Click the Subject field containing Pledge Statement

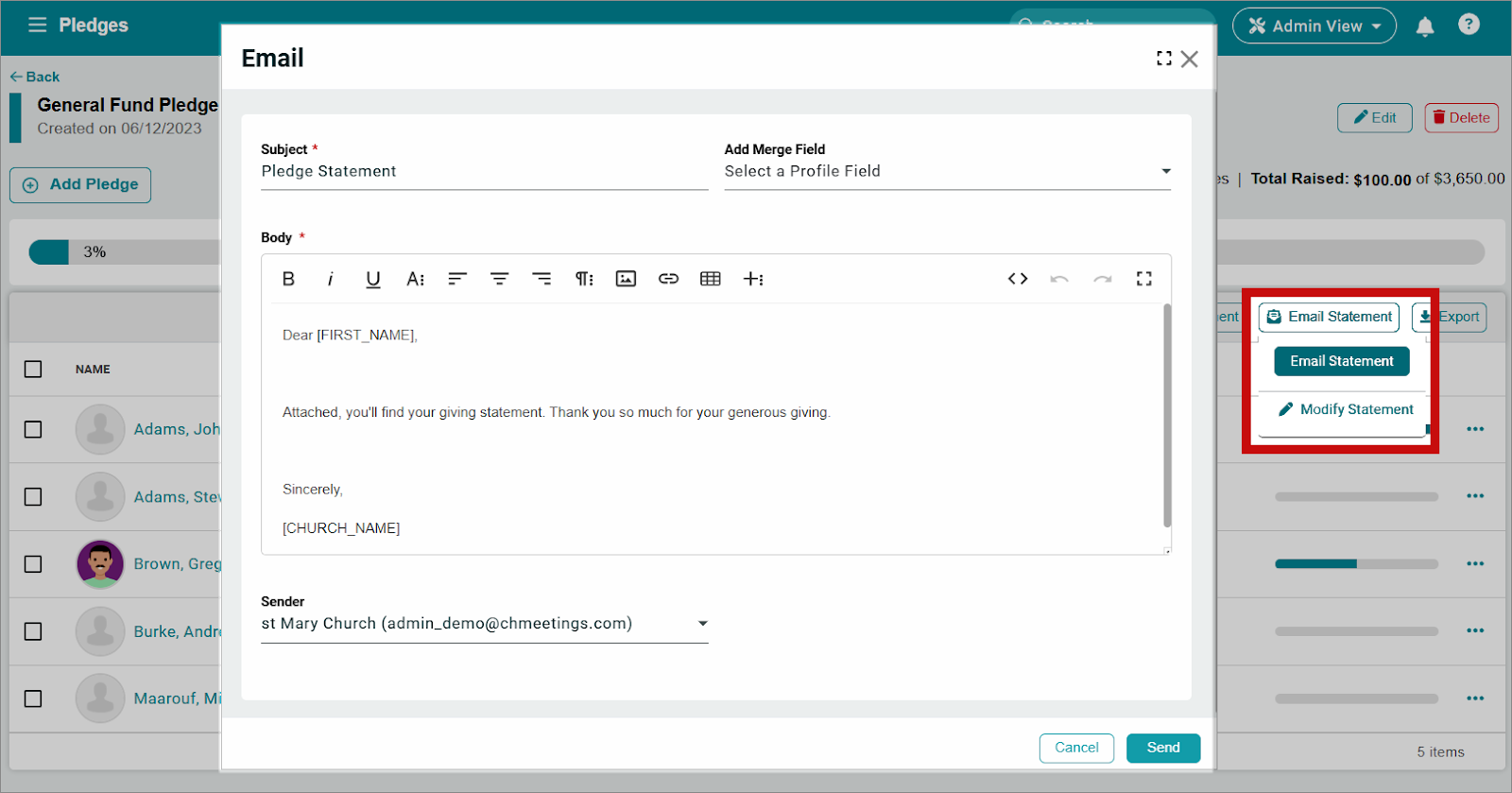(x=484, y=171)
